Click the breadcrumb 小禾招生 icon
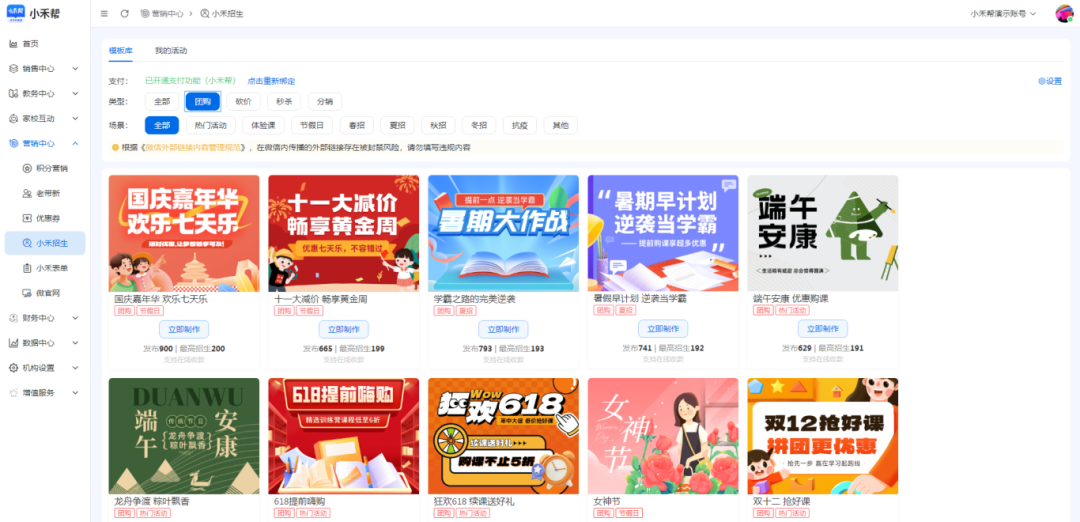 tap(205, 14)
